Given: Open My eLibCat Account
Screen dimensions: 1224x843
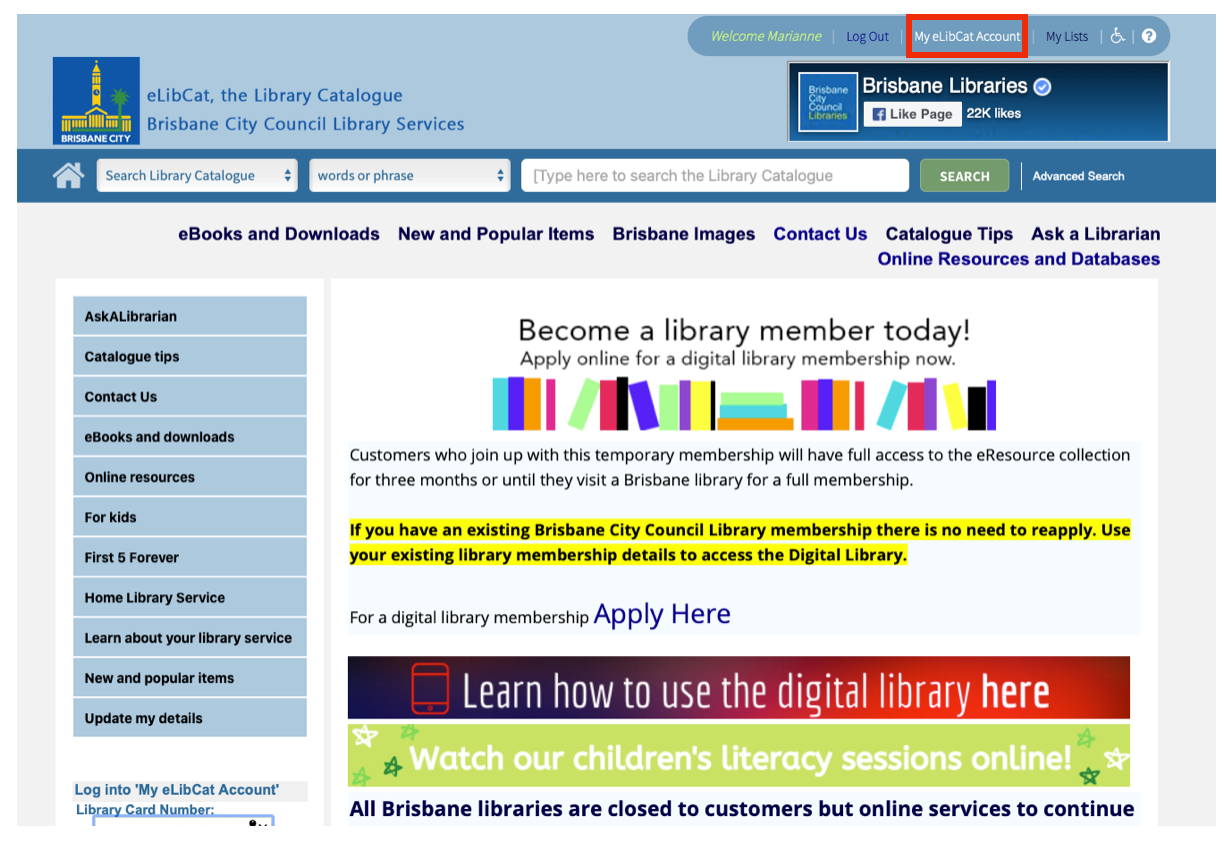Looking at the screenshot, I should (967, 37).
